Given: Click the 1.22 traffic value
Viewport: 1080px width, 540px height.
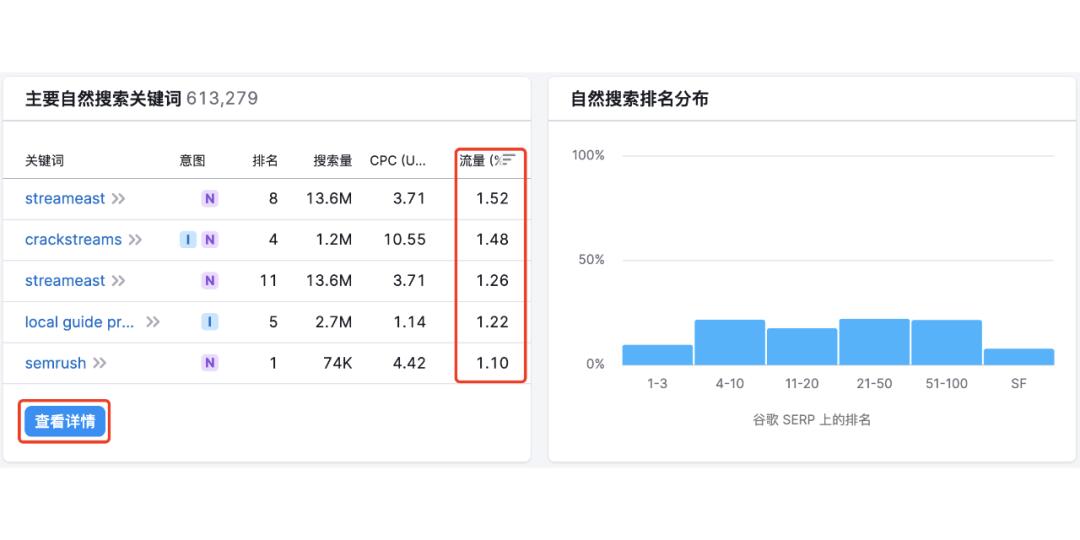Looking at the screenshot, I should click(492, 322).
